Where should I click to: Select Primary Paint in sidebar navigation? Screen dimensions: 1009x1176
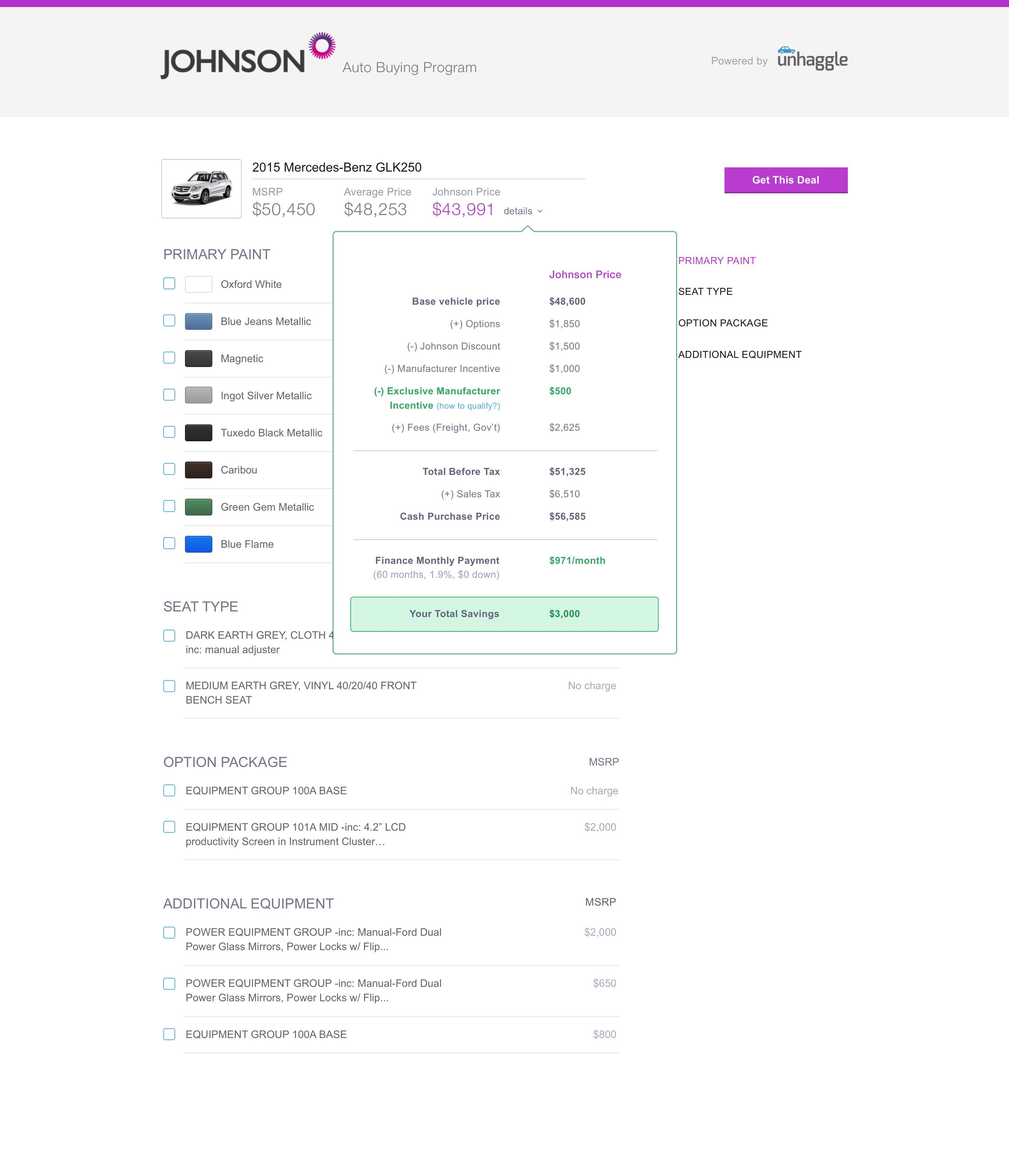[x=716, y=261]
